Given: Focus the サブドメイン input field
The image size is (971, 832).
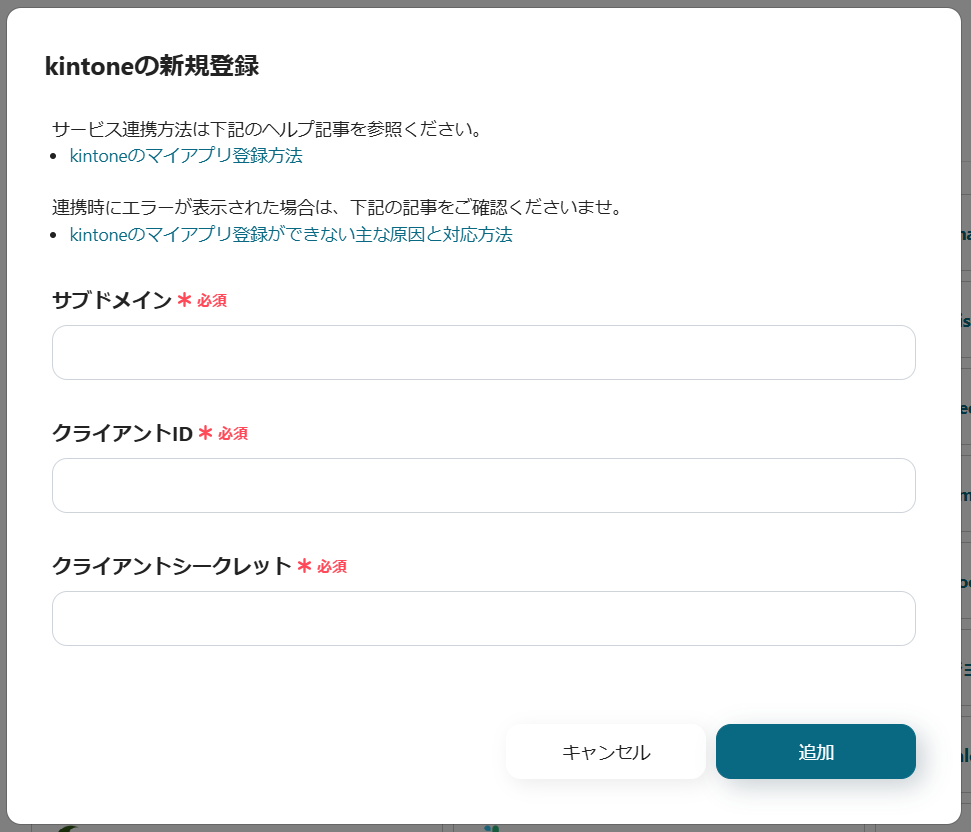Looking at the screenshot, I should click(484, 352).
